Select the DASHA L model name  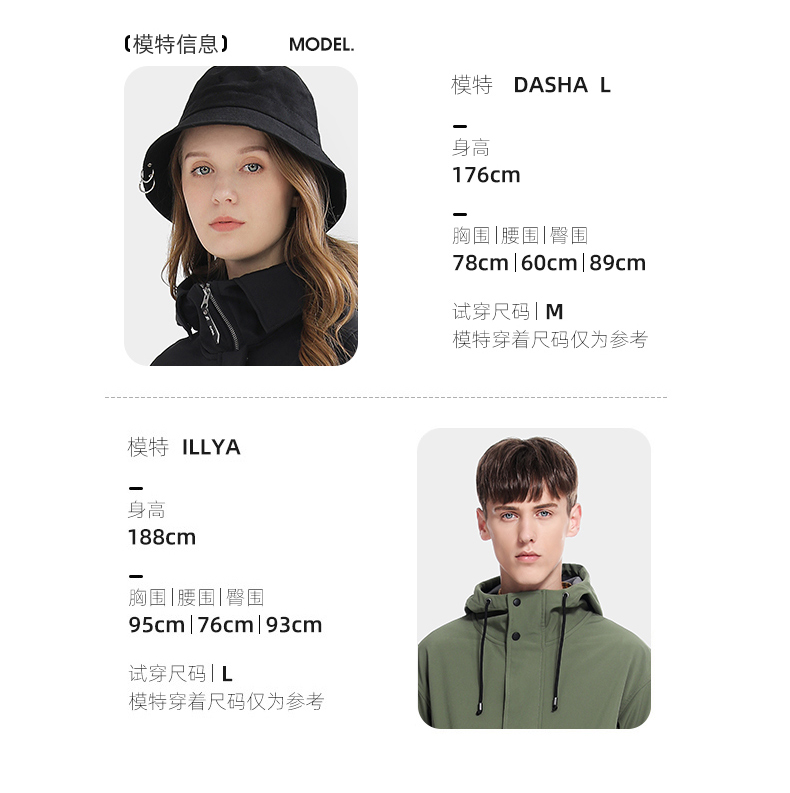tap(562, 85)
